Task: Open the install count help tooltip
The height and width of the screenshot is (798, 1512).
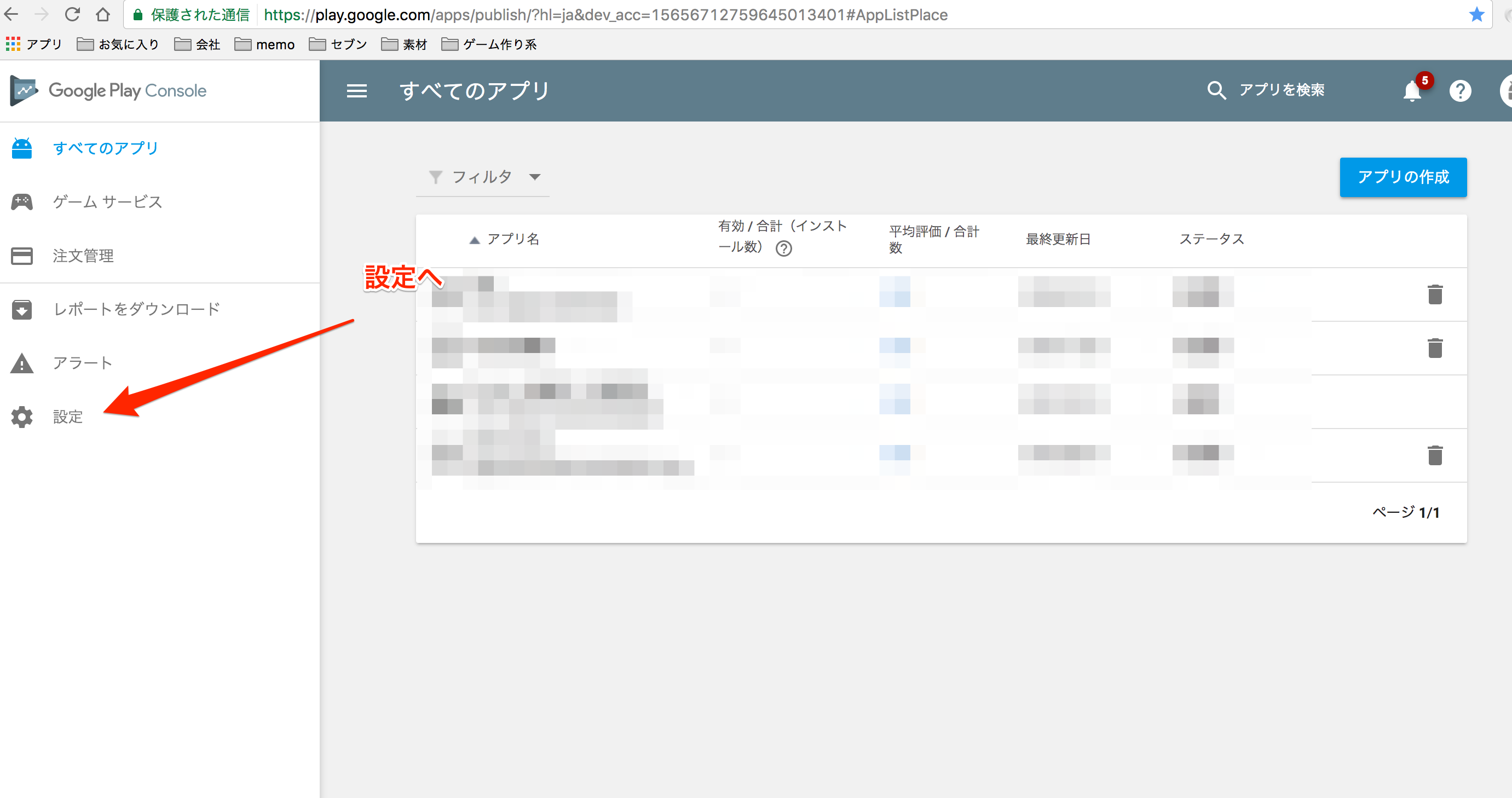Action: (784, 248)
